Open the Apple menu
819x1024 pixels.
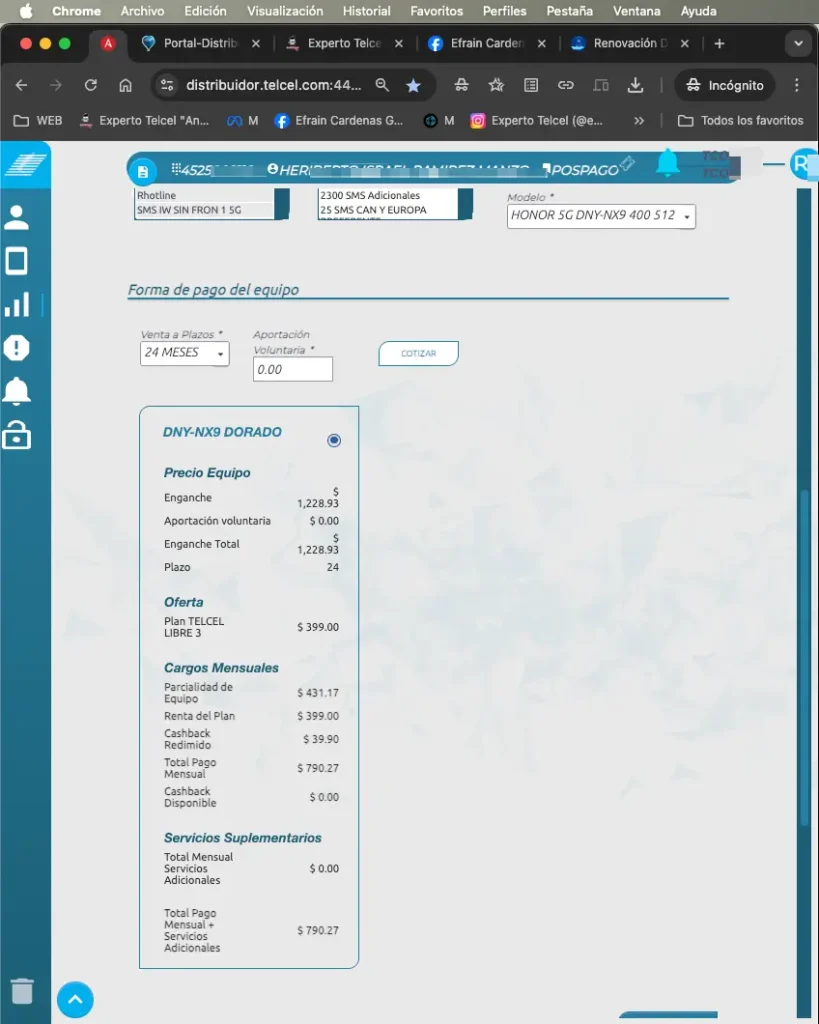[25, 11]
